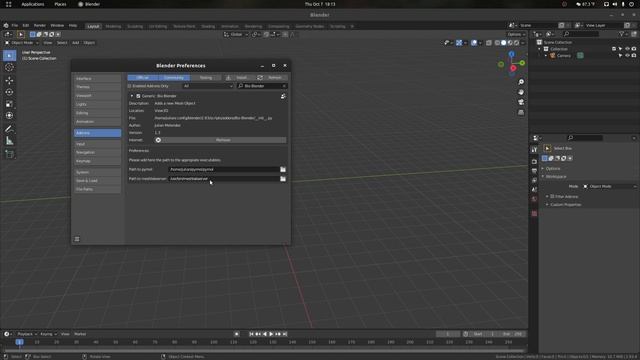This screenshot has height=360, width=640.
Task: Select the Add Cube tool
Action: pyautogui.click(x=9, y=154)
